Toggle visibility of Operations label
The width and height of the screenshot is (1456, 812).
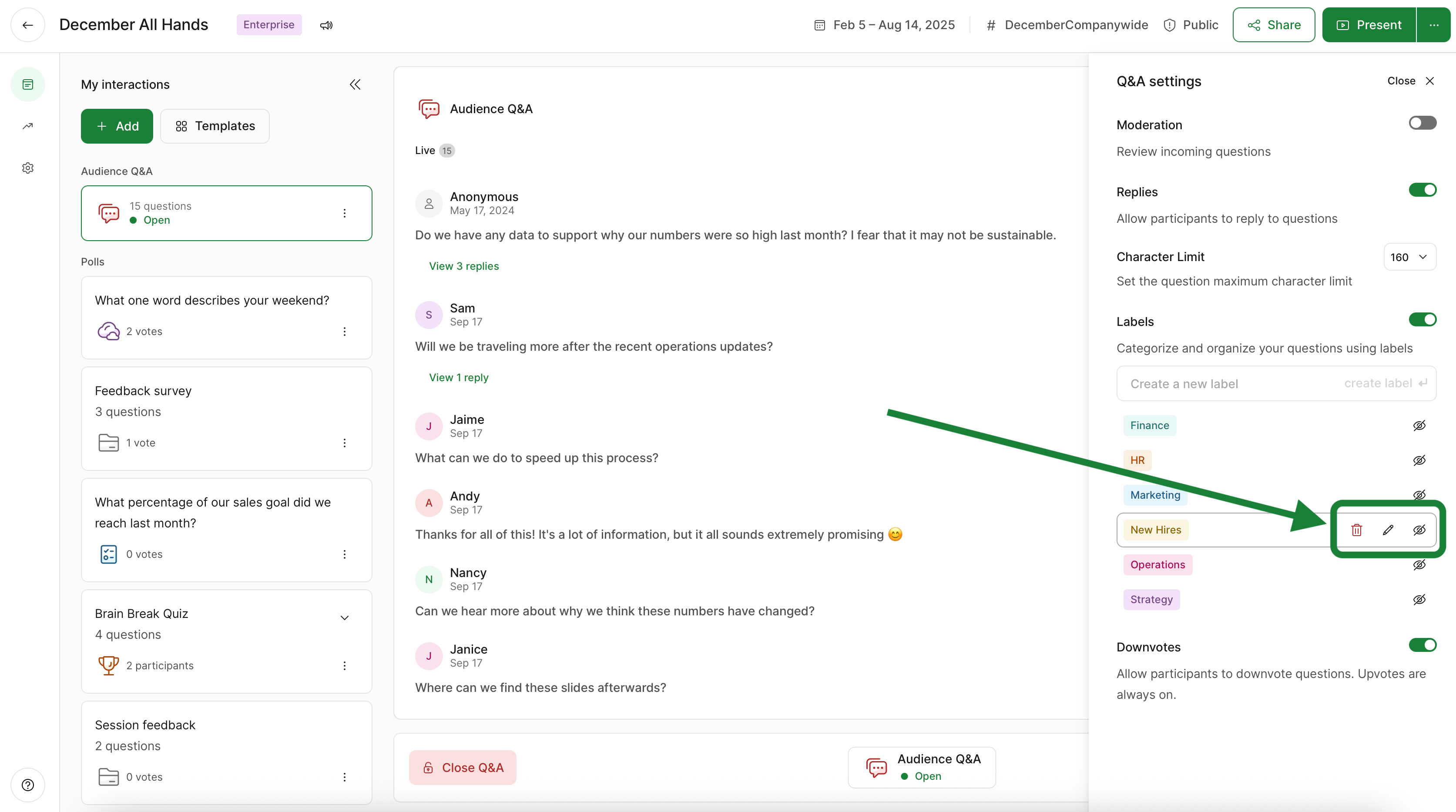tap(1419, 565)
